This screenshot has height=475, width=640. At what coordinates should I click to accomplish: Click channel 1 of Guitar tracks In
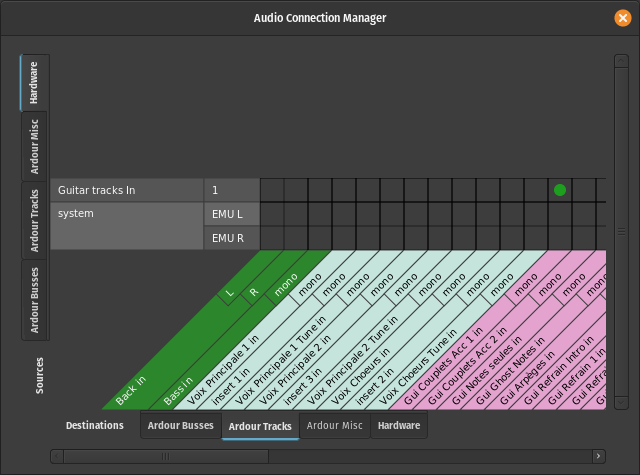[x=232, y=190]
